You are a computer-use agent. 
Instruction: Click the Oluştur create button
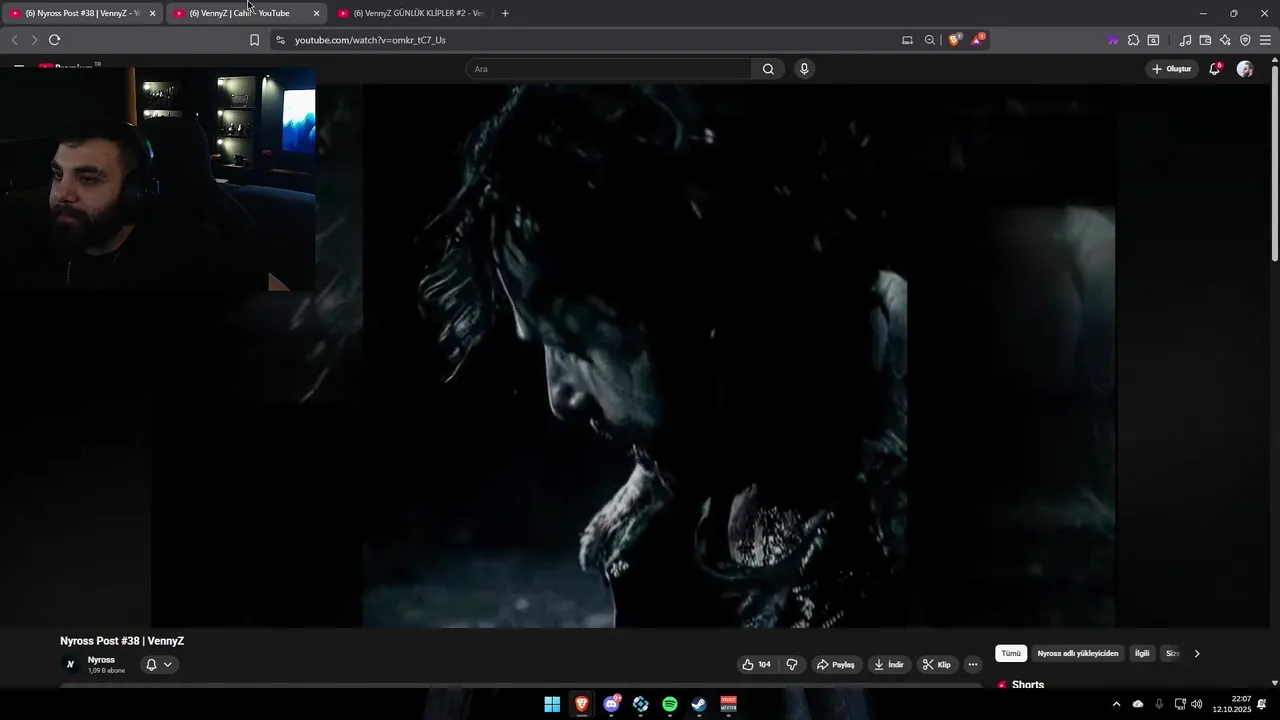click(x=1172, y=69)
